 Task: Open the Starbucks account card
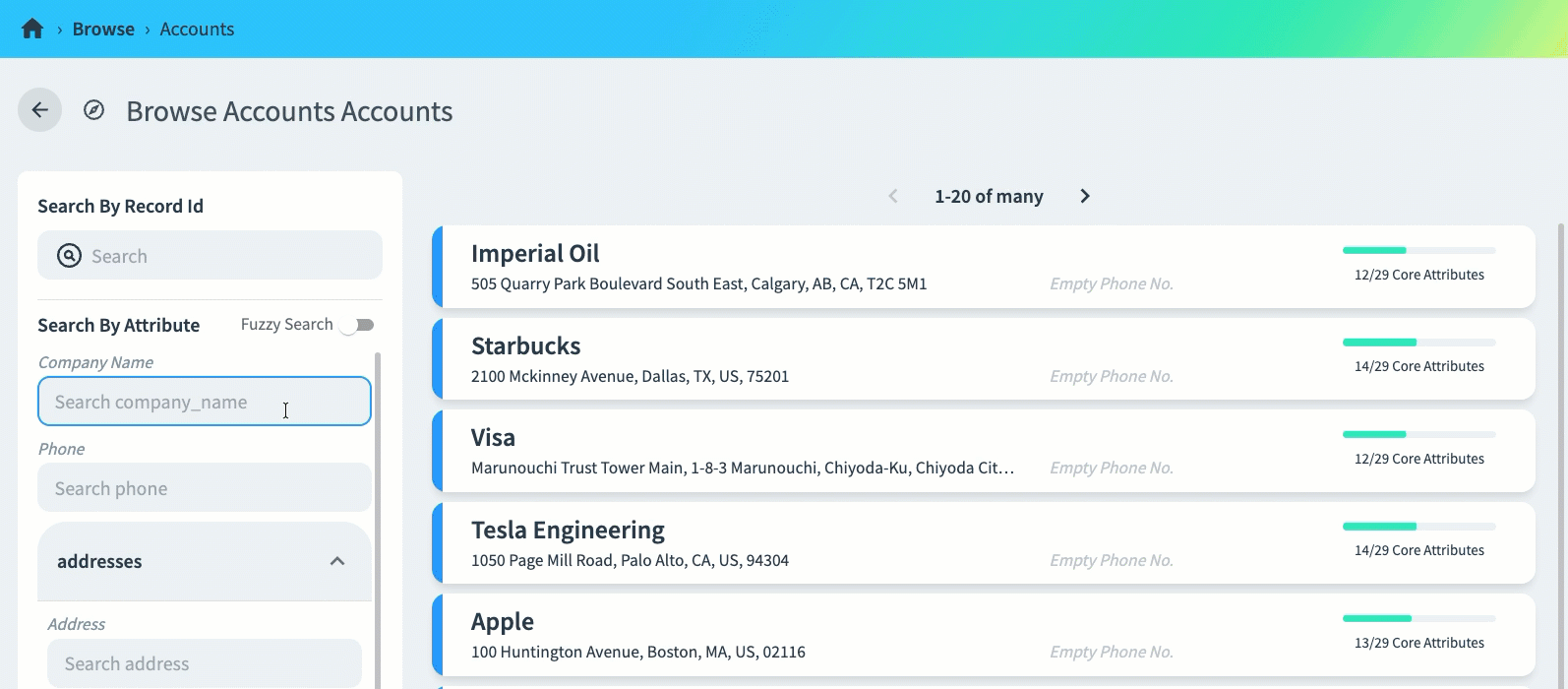click(x=984, y=358)
